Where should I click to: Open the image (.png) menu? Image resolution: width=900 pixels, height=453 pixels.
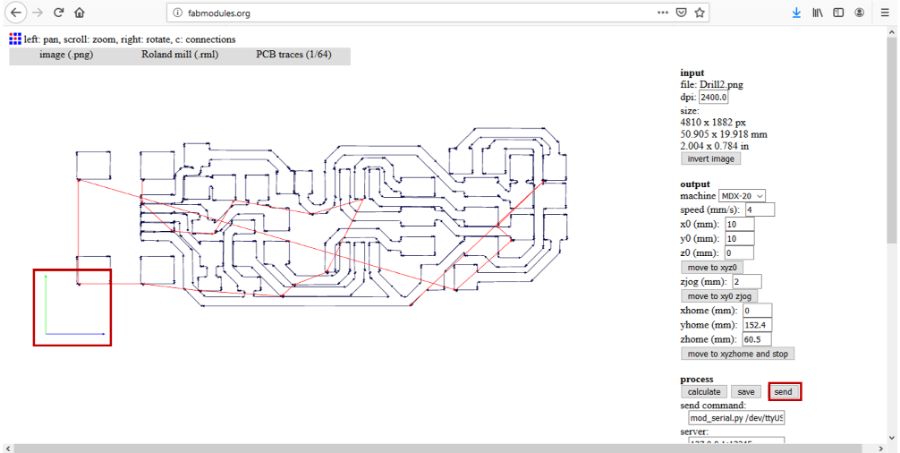tap(66, 55)
